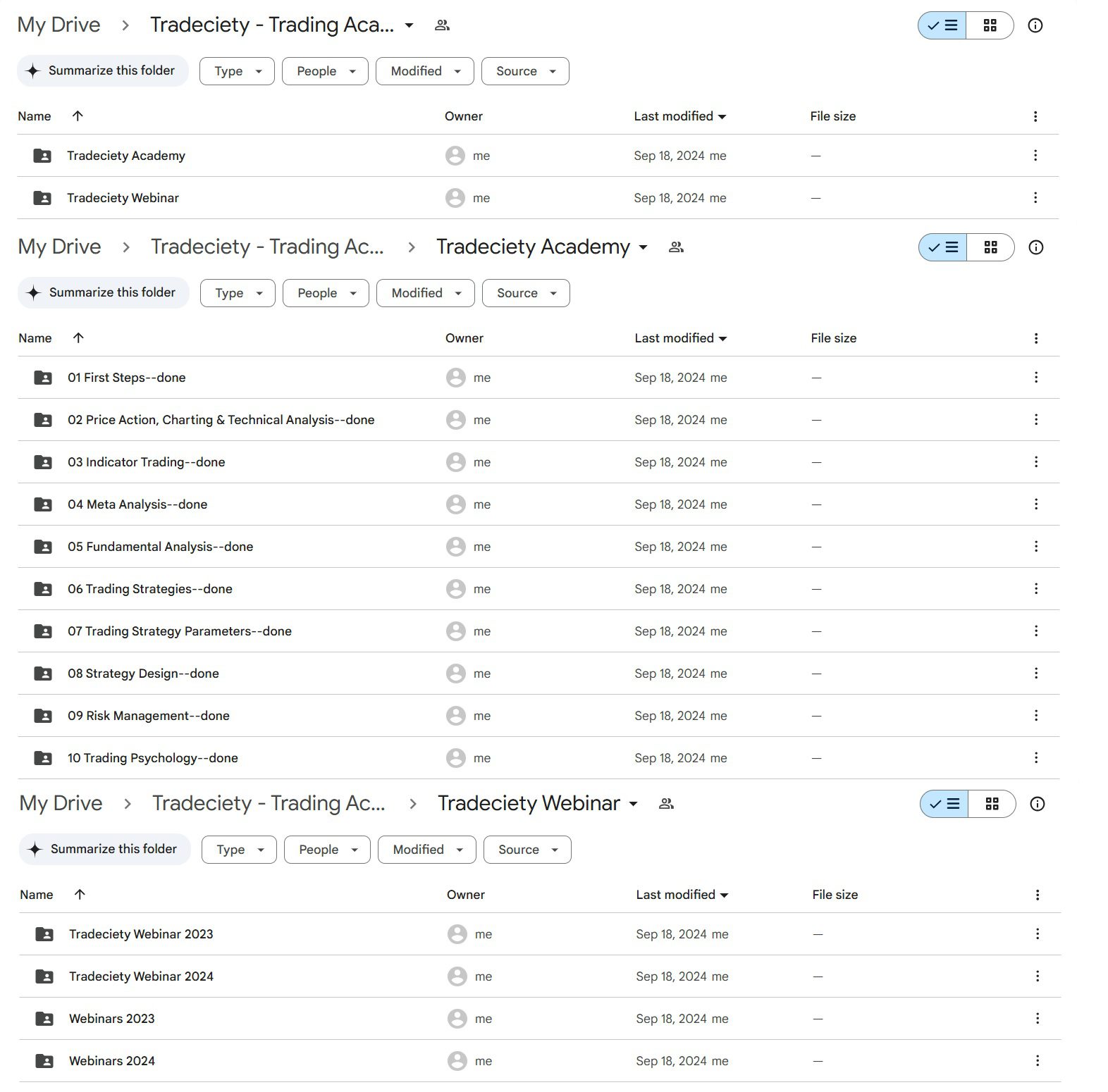
Task: Expand Tradeciety Webinar title dropdown arrow
Action: [633, 804]
